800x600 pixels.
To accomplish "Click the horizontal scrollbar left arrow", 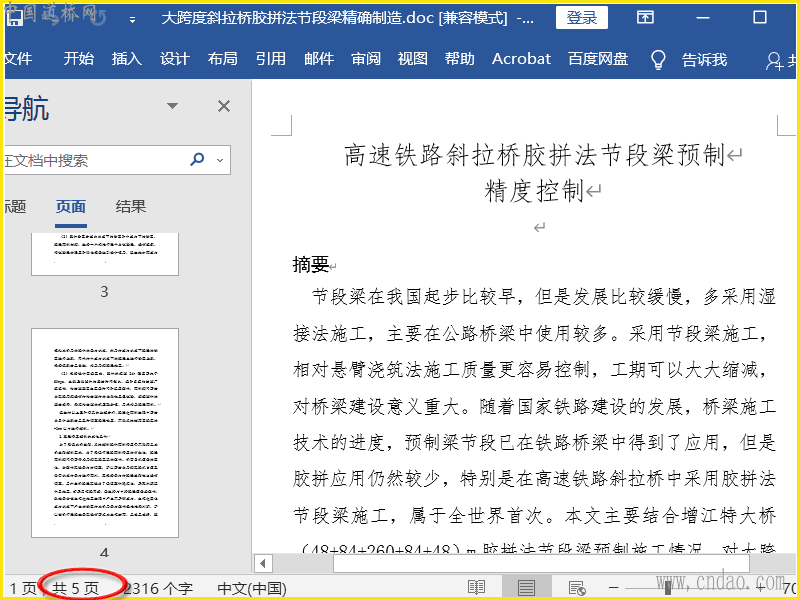I will 263,564.
